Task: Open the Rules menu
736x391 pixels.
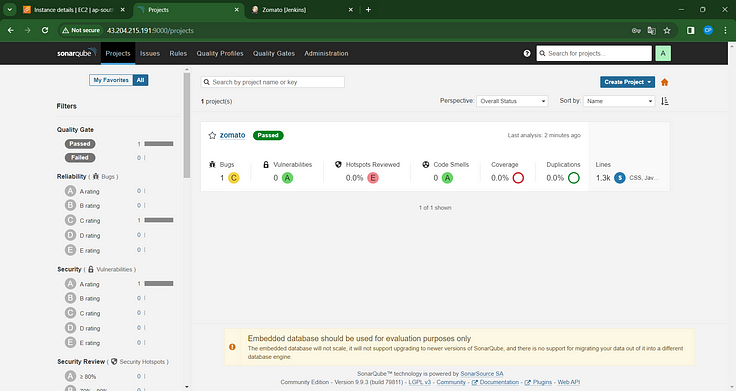Action: [x=178, y=54]
